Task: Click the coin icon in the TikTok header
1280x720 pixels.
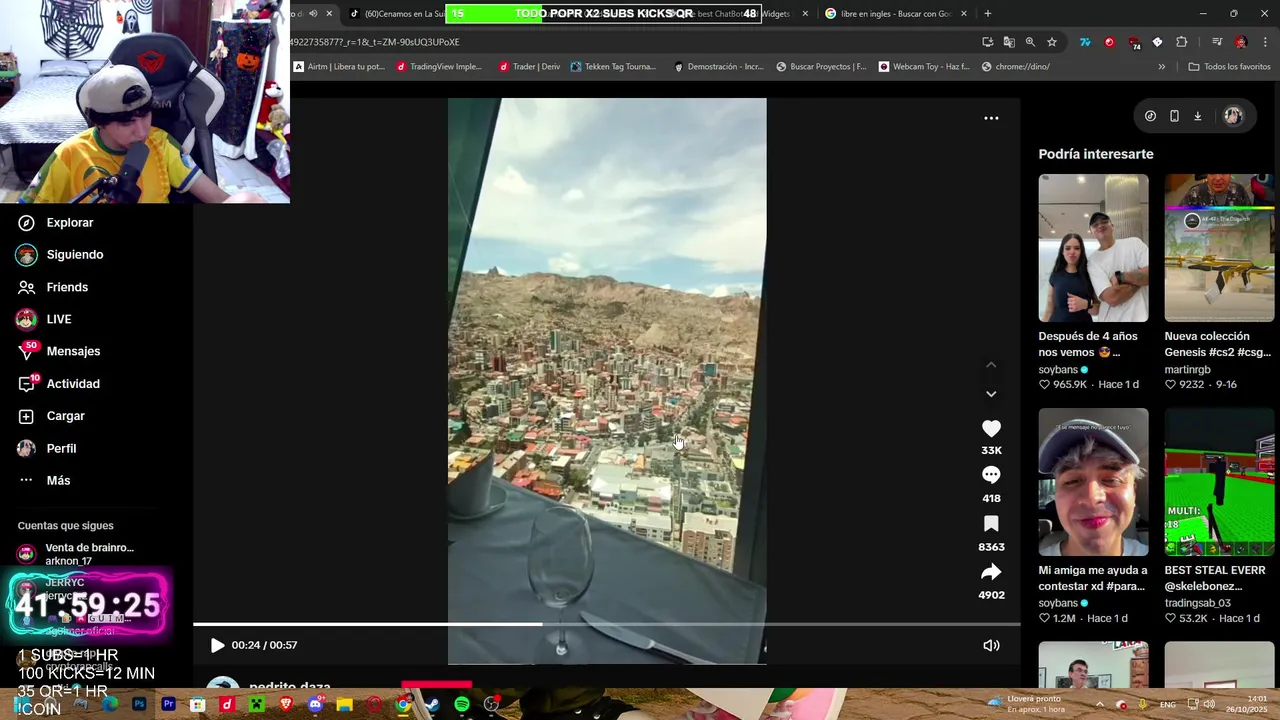Action: click(x=1150, y=116)
